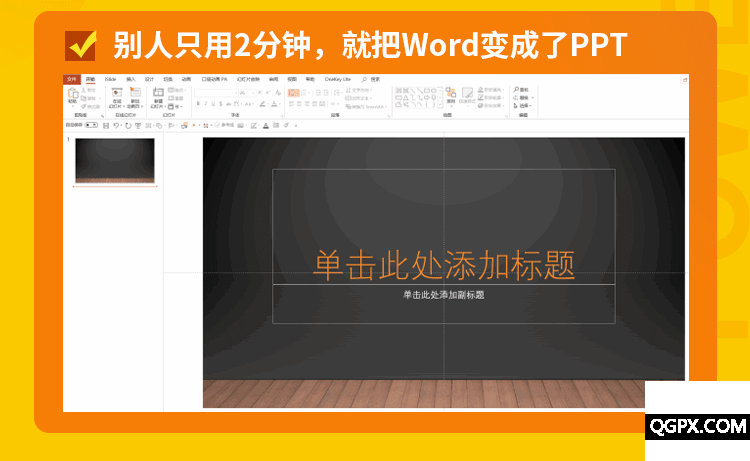Click the 重置 reset slide button
The image size is (750, 461).
176,98
